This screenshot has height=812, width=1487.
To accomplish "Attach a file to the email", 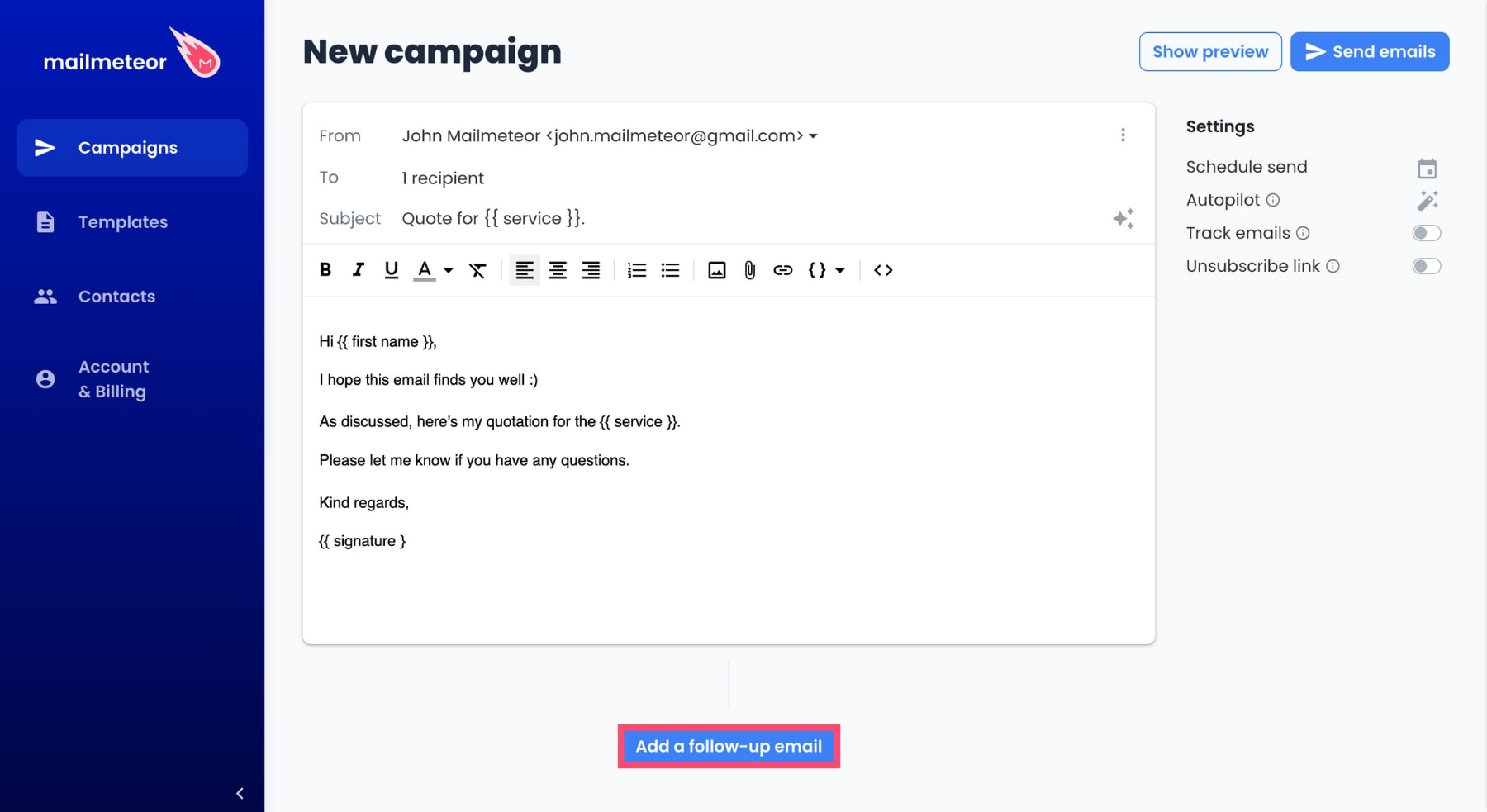I will [749, 270].
